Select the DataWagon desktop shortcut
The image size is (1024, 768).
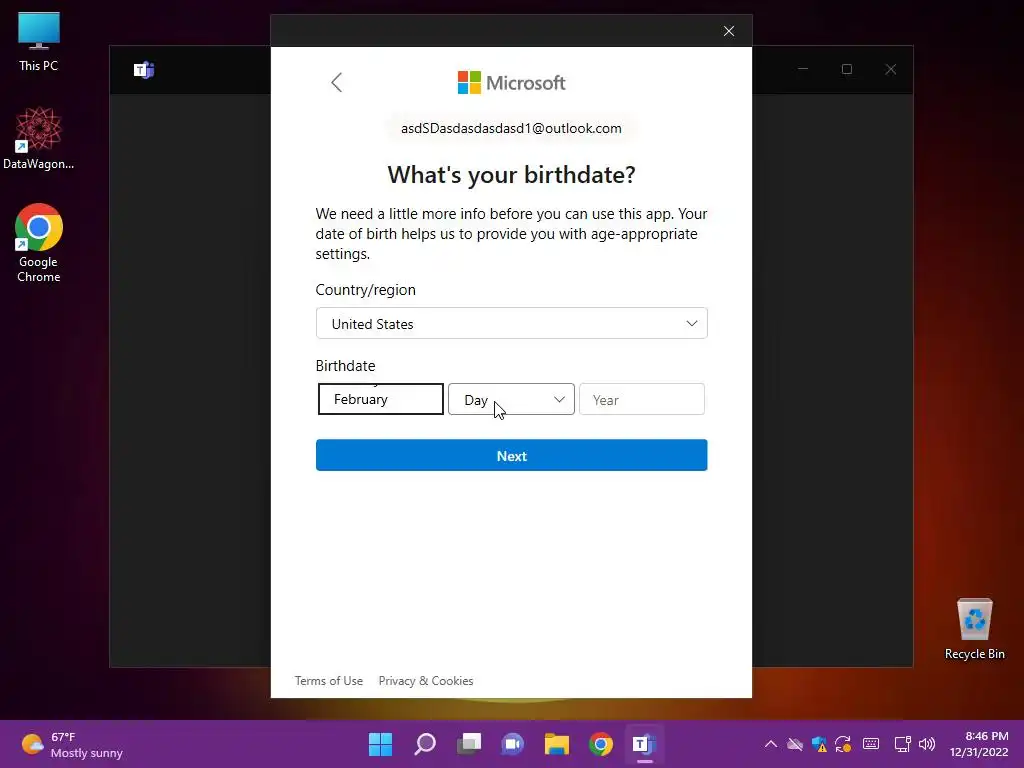39,138
